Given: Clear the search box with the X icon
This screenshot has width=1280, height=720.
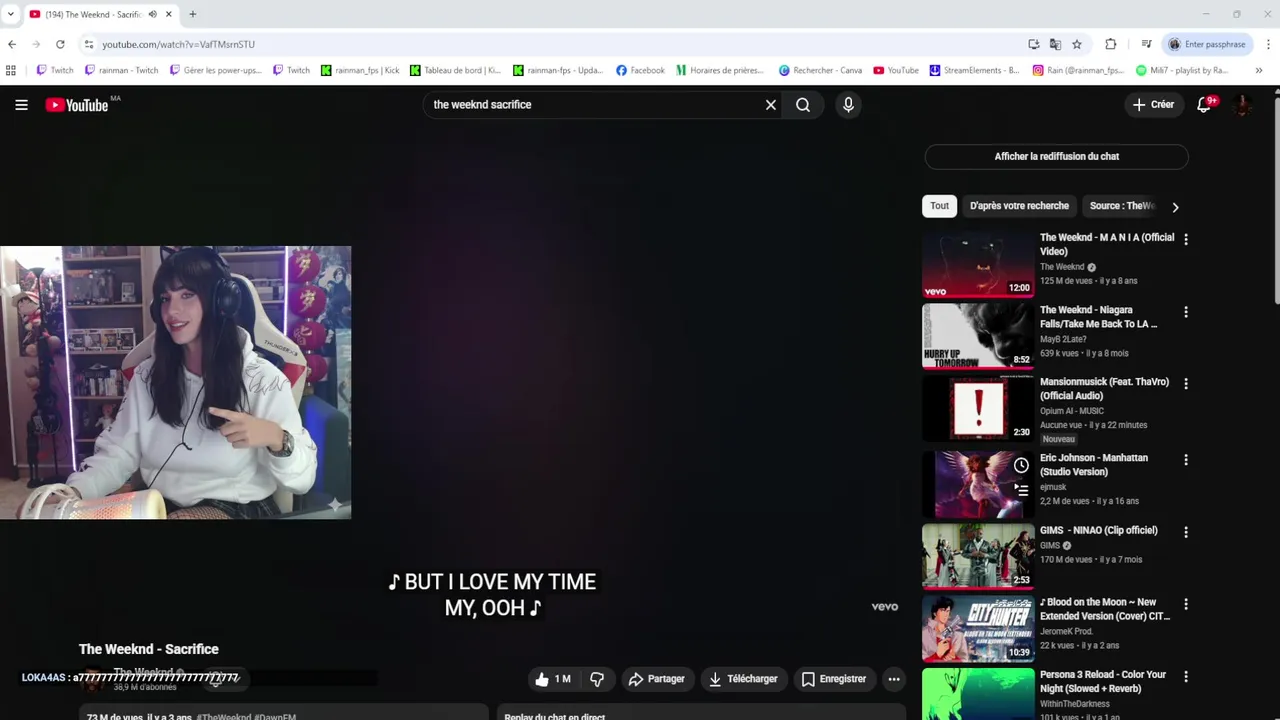Looking at the screenshot, I should click(771, 105).
